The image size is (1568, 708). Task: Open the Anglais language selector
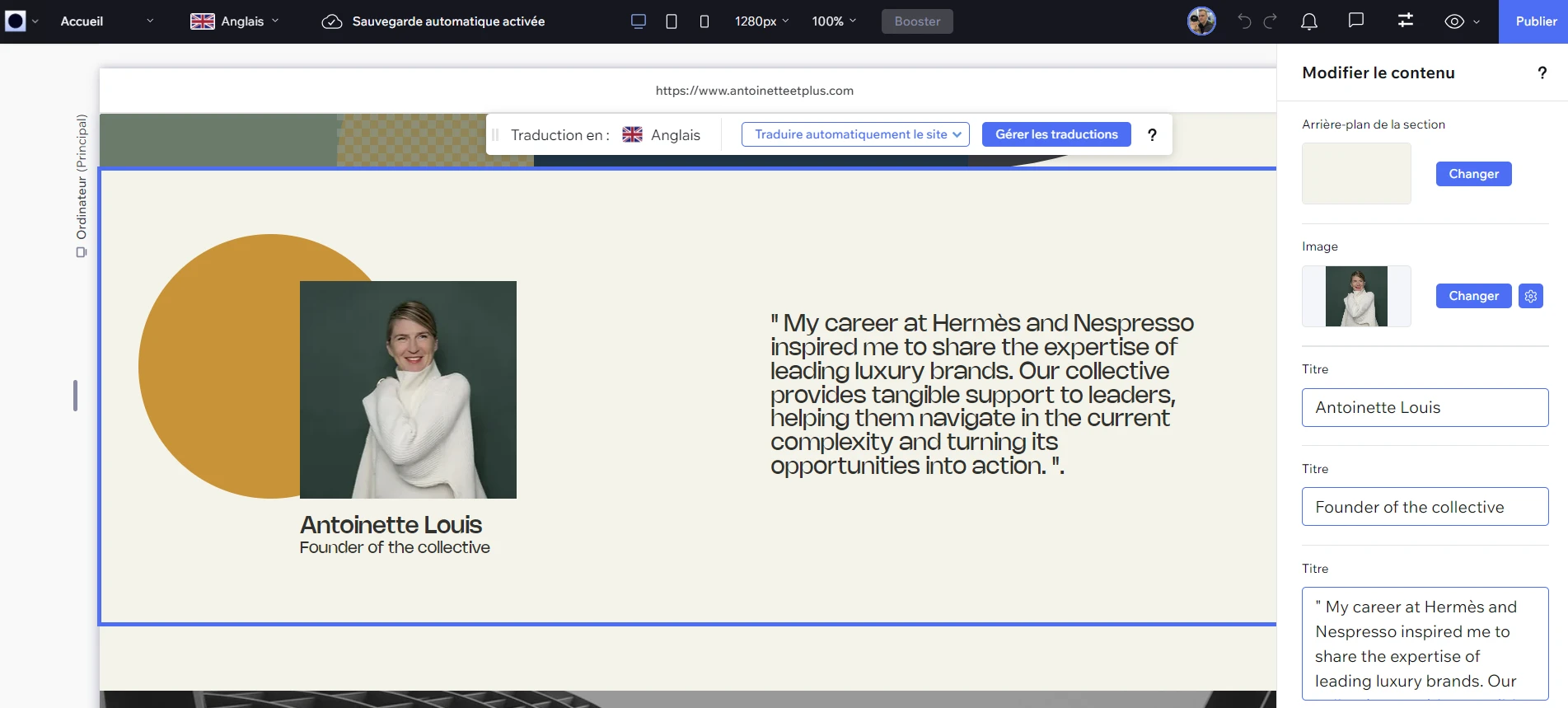pos(235,21)
